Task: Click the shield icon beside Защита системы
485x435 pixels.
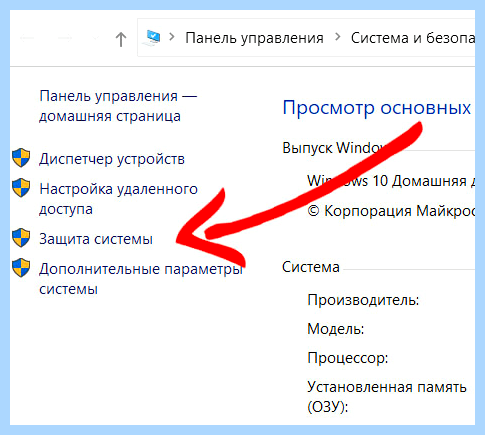Action: pyautogui.click(x=21, y=238)
